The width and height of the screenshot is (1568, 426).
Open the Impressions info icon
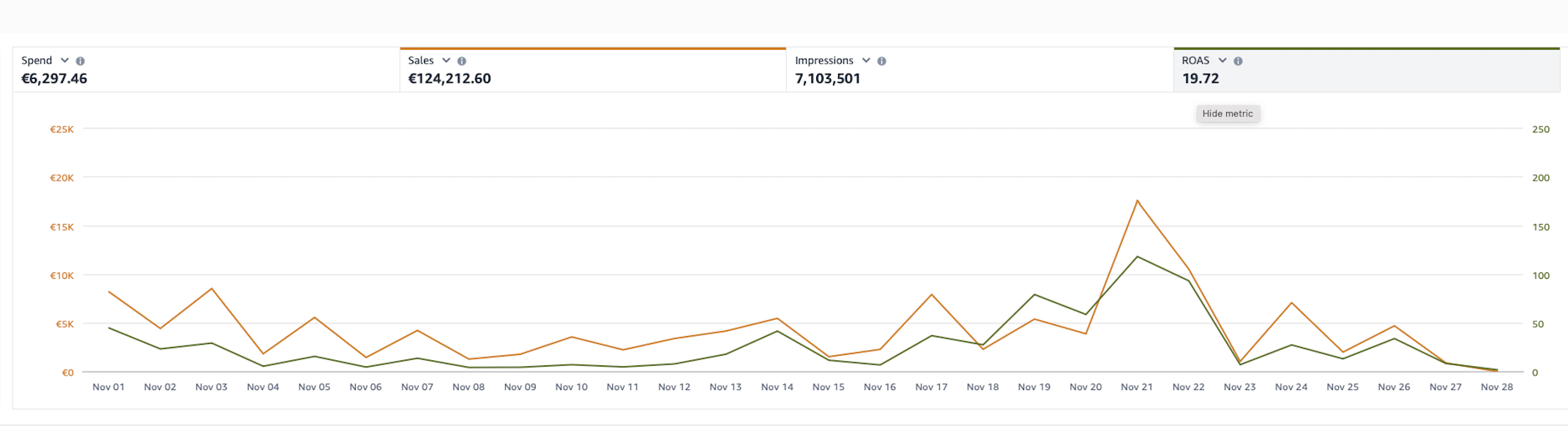click(x=882, y=61)
